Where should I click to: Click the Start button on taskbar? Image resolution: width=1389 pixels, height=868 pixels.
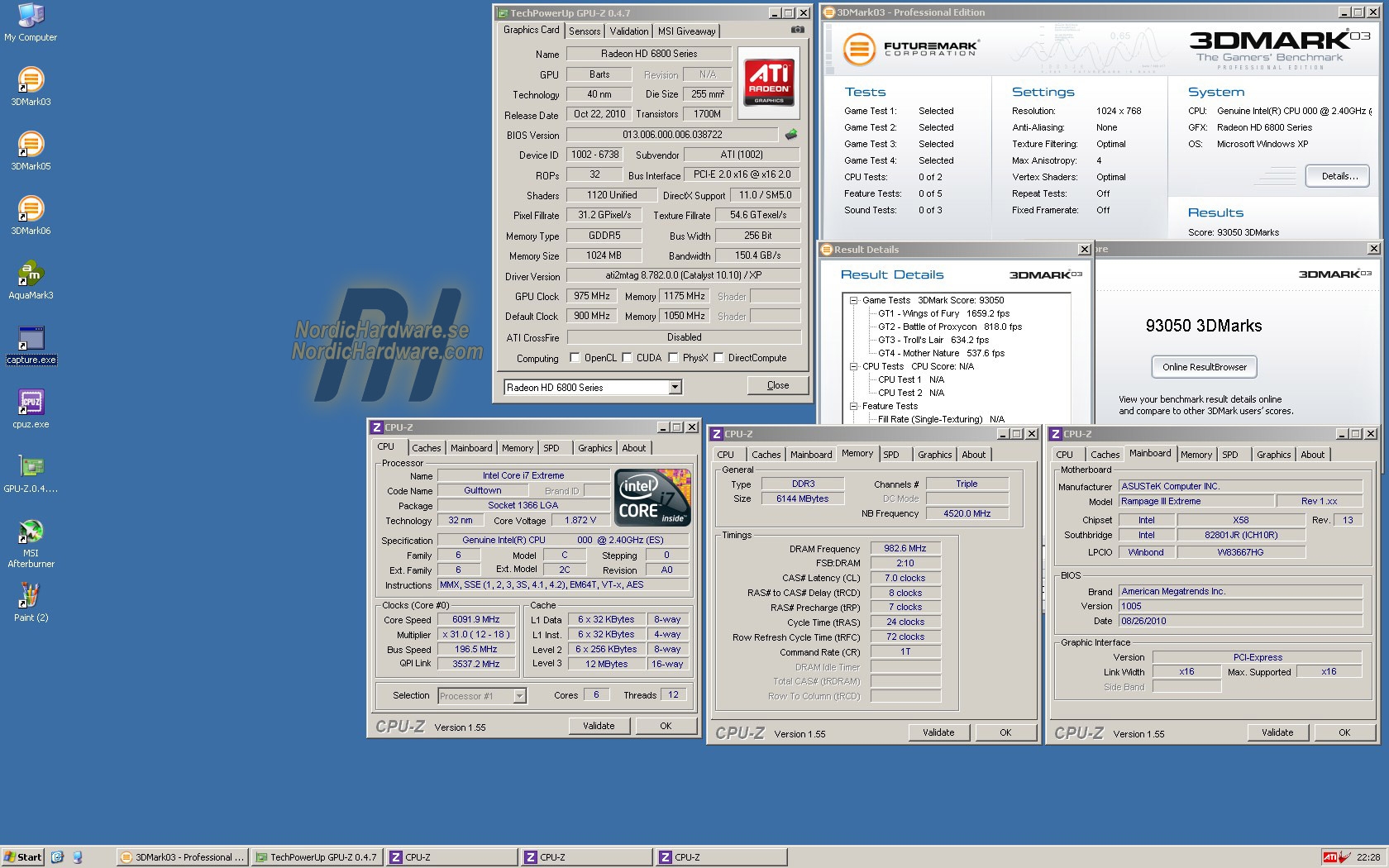point(22,857)
